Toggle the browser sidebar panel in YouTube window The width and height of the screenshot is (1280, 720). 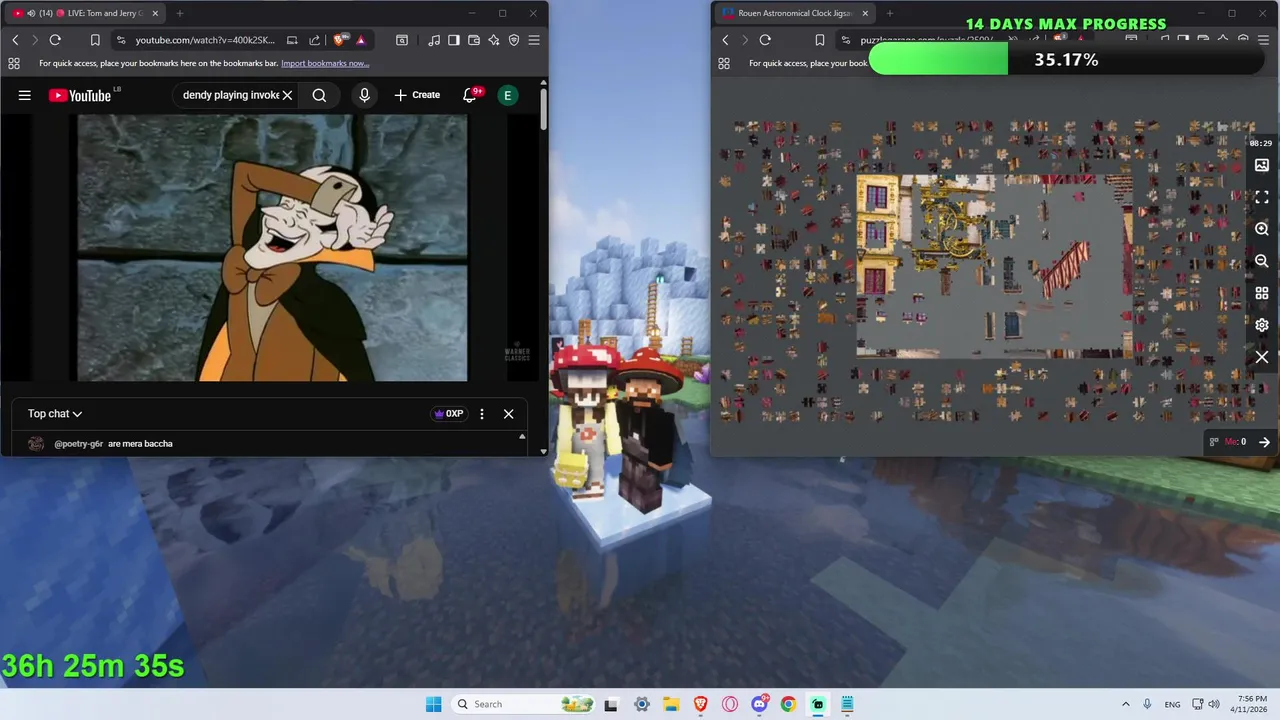(x=454, y=40)
